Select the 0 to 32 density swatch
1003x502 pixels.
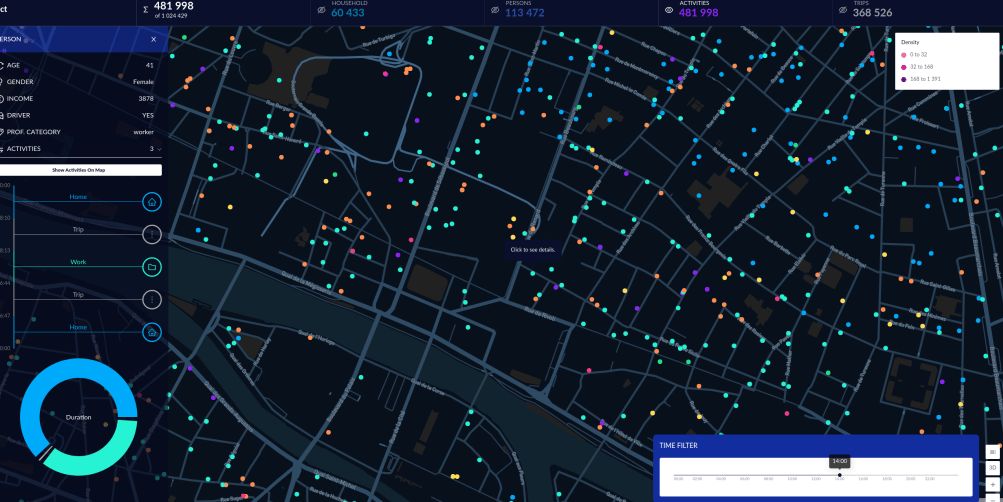904,54
